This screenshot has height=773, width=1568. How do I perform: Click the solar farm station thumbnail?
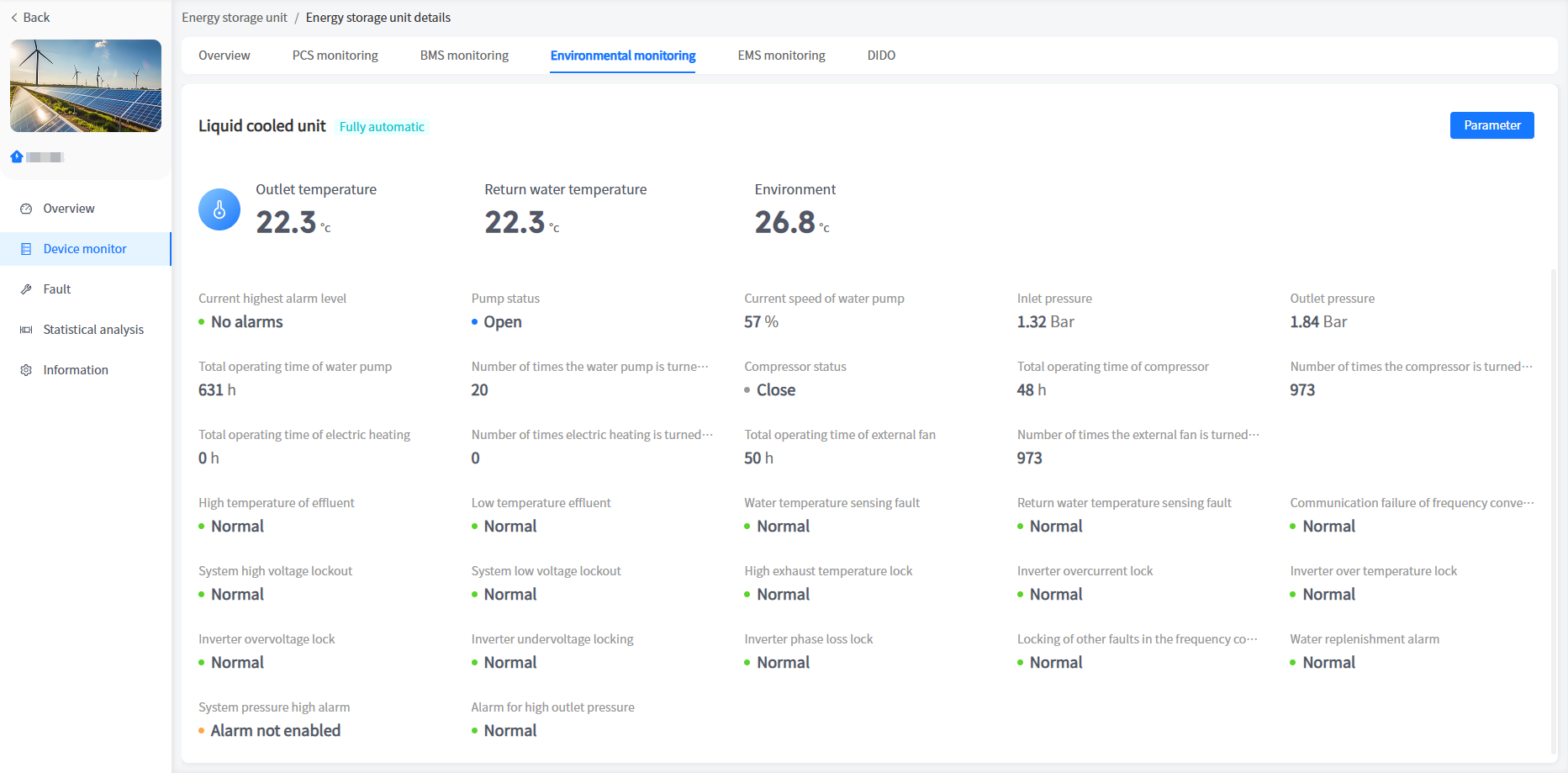pos(86,86)
